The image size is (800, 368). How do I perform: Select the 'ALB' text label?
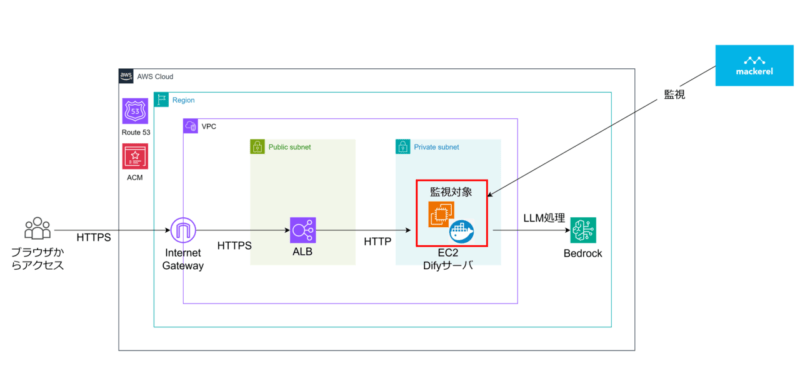point(303,253)
